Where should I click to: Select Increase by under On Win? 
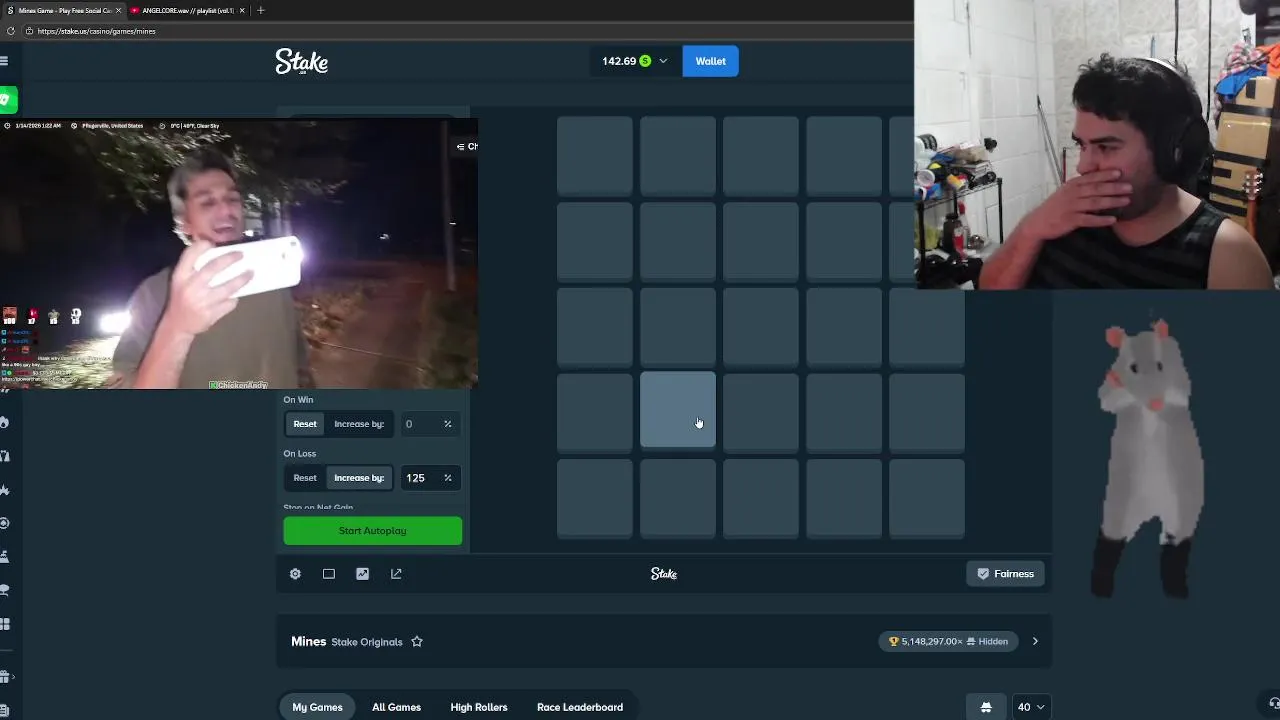tap(359, 424)
